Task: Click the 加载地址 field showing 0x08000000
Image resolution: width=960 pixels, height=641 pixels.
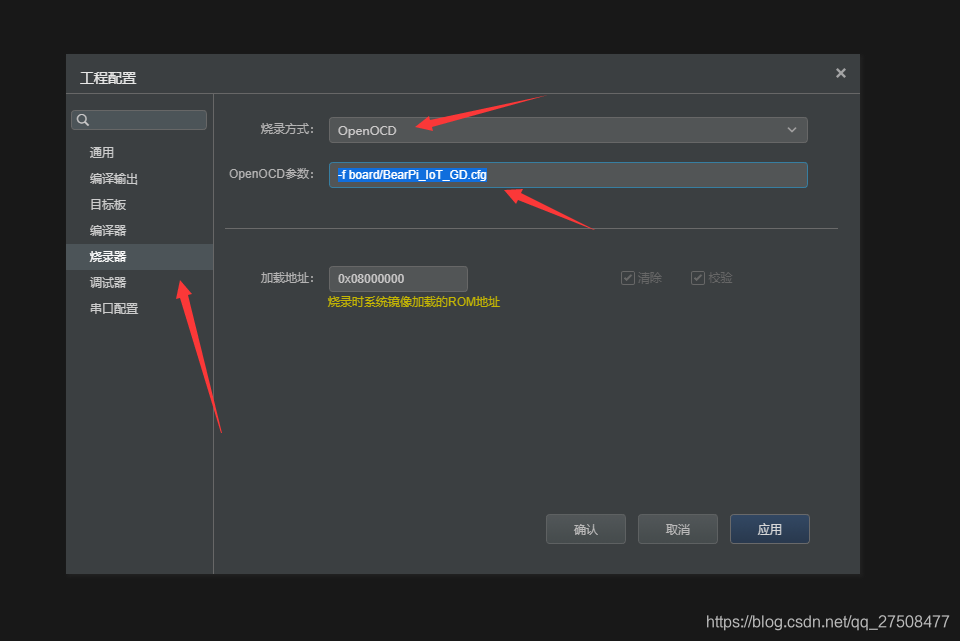Action: pos(398,278)
